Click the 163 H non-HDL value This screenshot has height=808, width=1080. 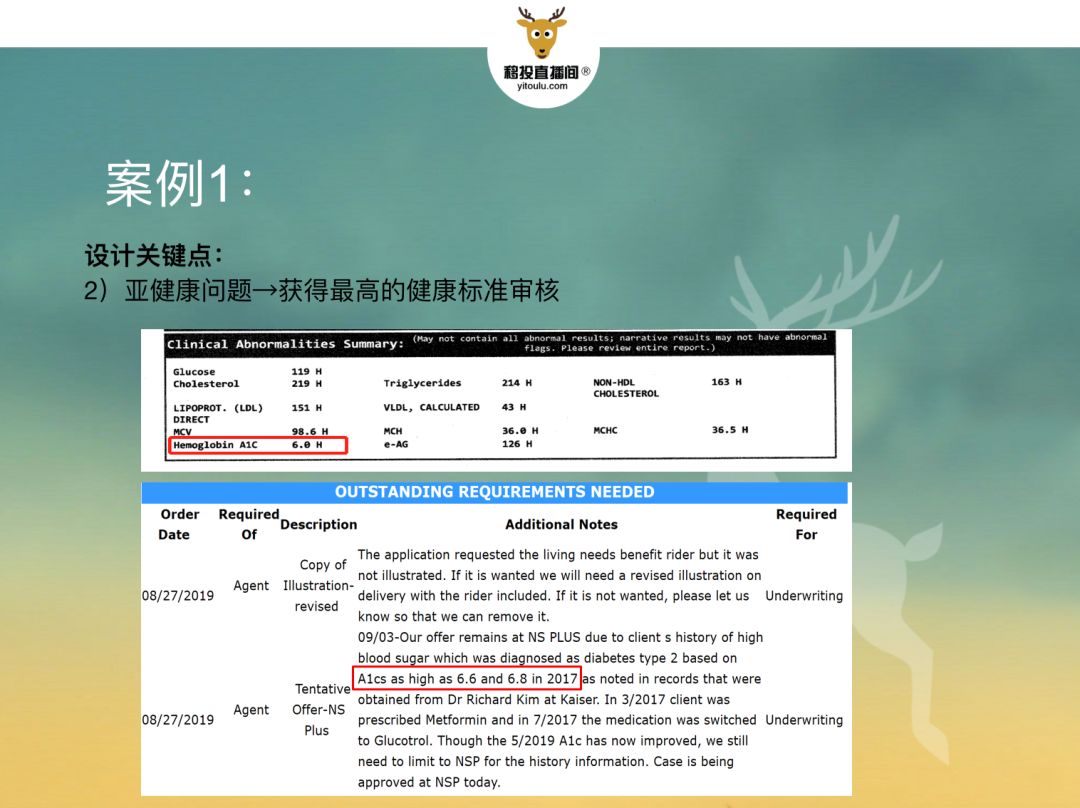coord(726,382)
